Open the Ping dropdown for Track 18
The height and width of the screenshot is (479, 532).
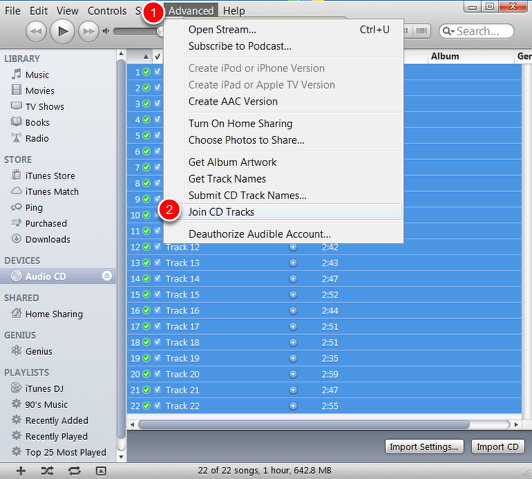293,342
